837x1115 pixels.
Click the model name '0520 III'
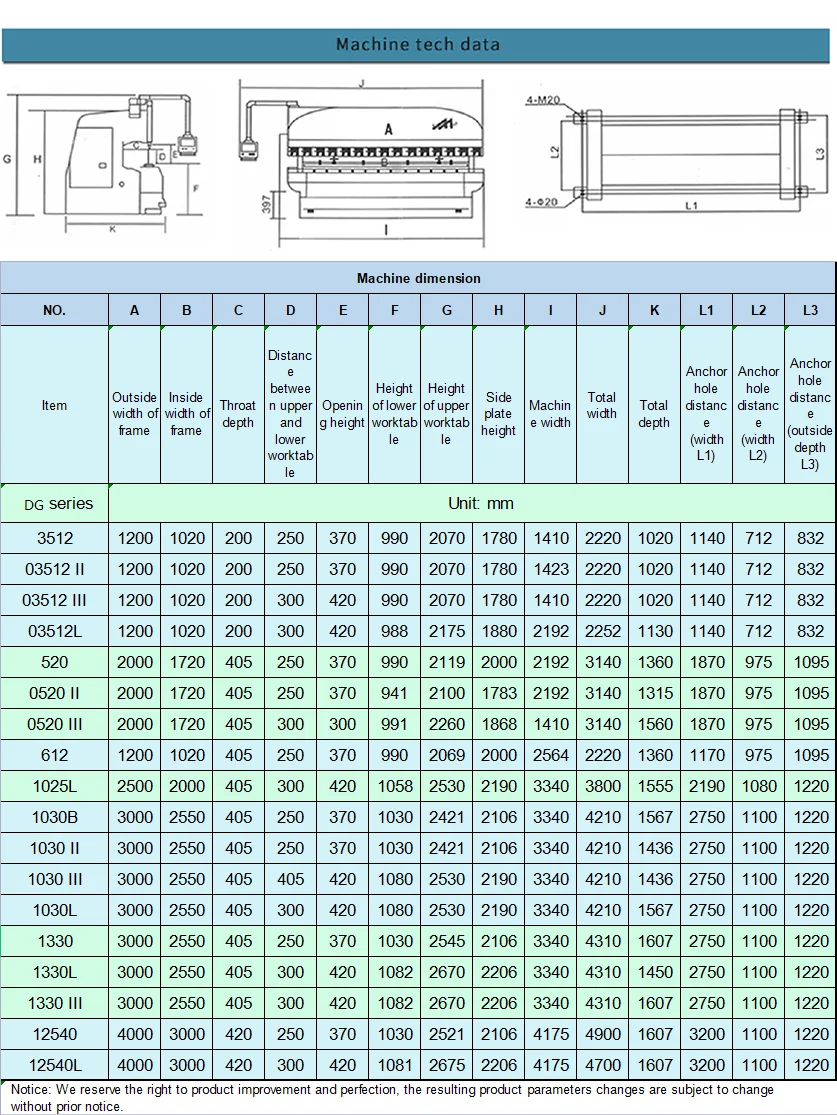(x=55, y=724)
